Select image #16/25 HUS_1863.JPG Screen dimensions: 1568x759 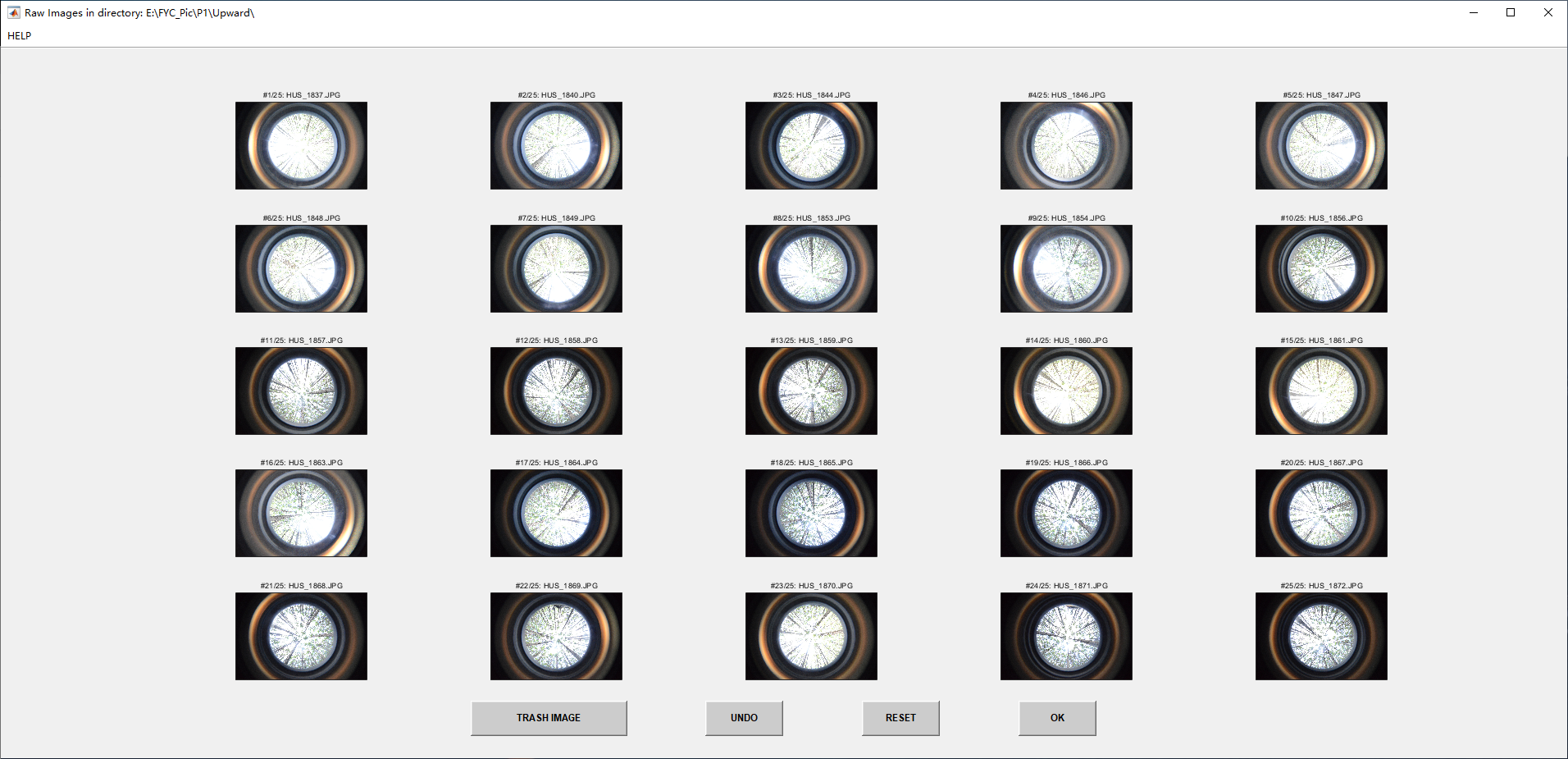click(x=301, y=513)
